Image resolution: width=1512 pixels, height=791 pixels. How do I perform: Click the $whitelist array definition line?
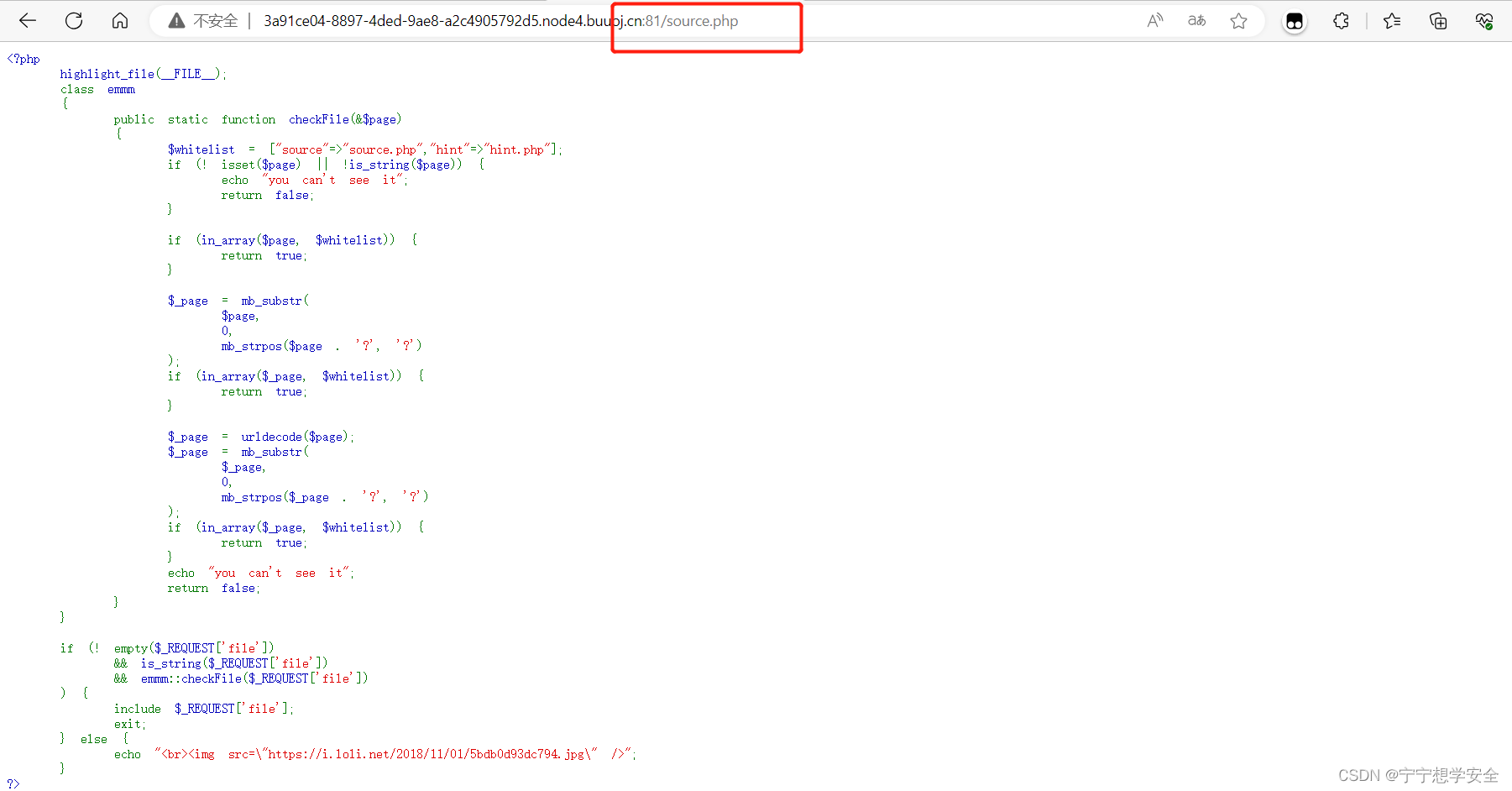coord(365,149)
